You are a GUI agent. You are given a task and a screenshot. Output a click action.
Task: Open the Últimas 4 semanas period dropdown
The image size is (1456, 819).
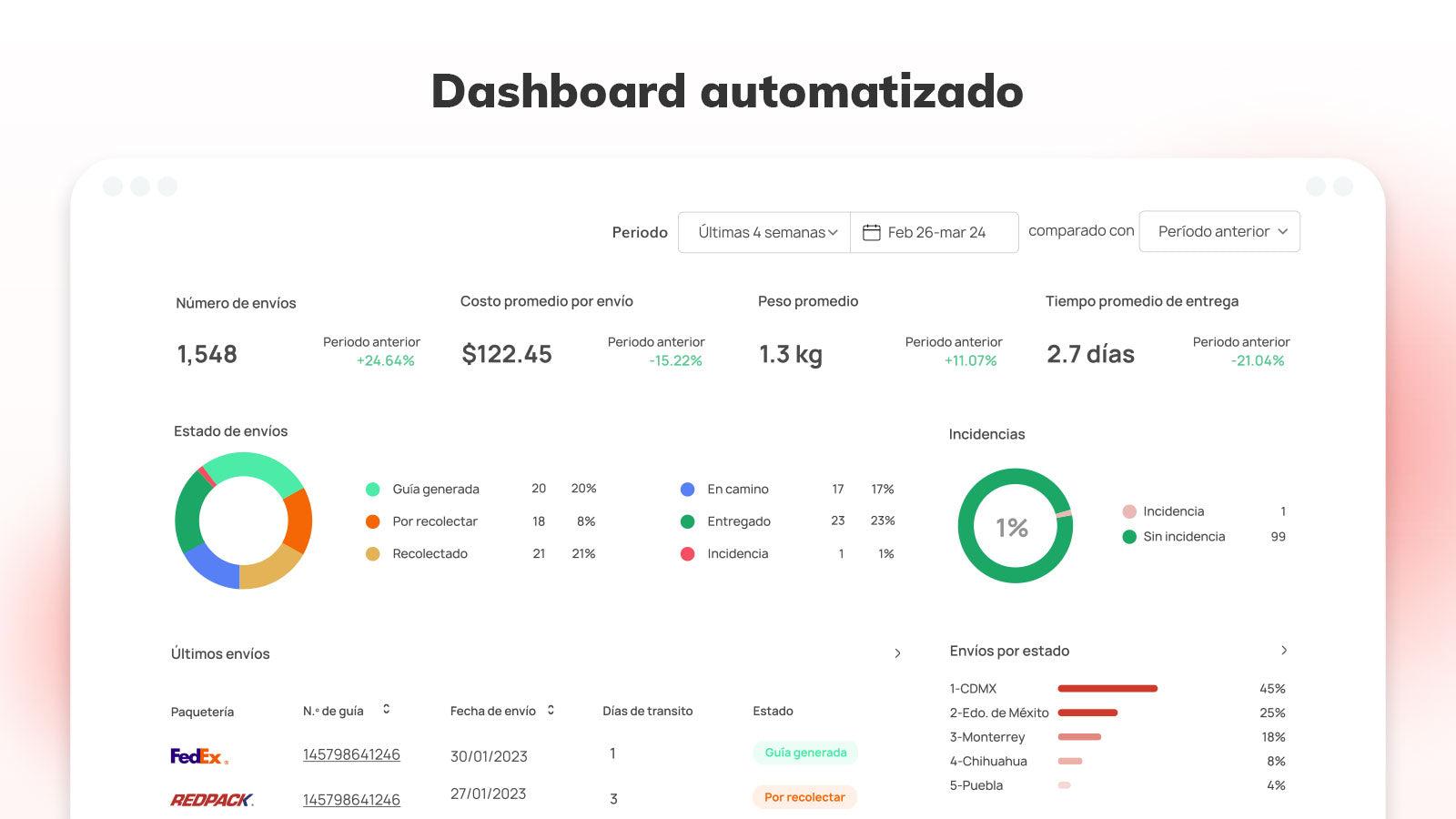coord(763,232)
